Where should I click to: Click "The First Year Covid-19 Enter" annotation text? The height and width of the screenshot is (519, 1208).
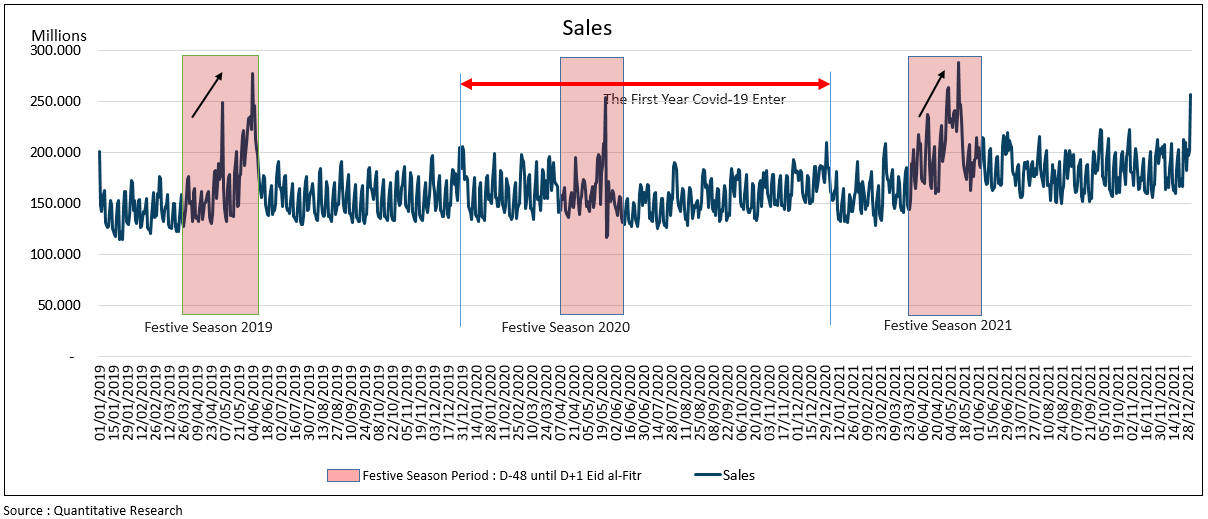[x=694, y=99]
